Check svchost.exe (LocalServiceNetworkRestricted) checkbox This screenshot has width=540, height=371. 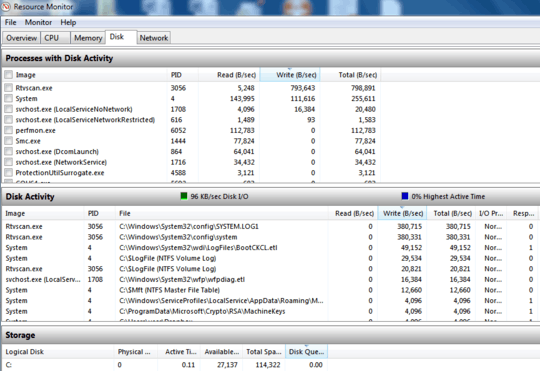(x=9, y=120)
